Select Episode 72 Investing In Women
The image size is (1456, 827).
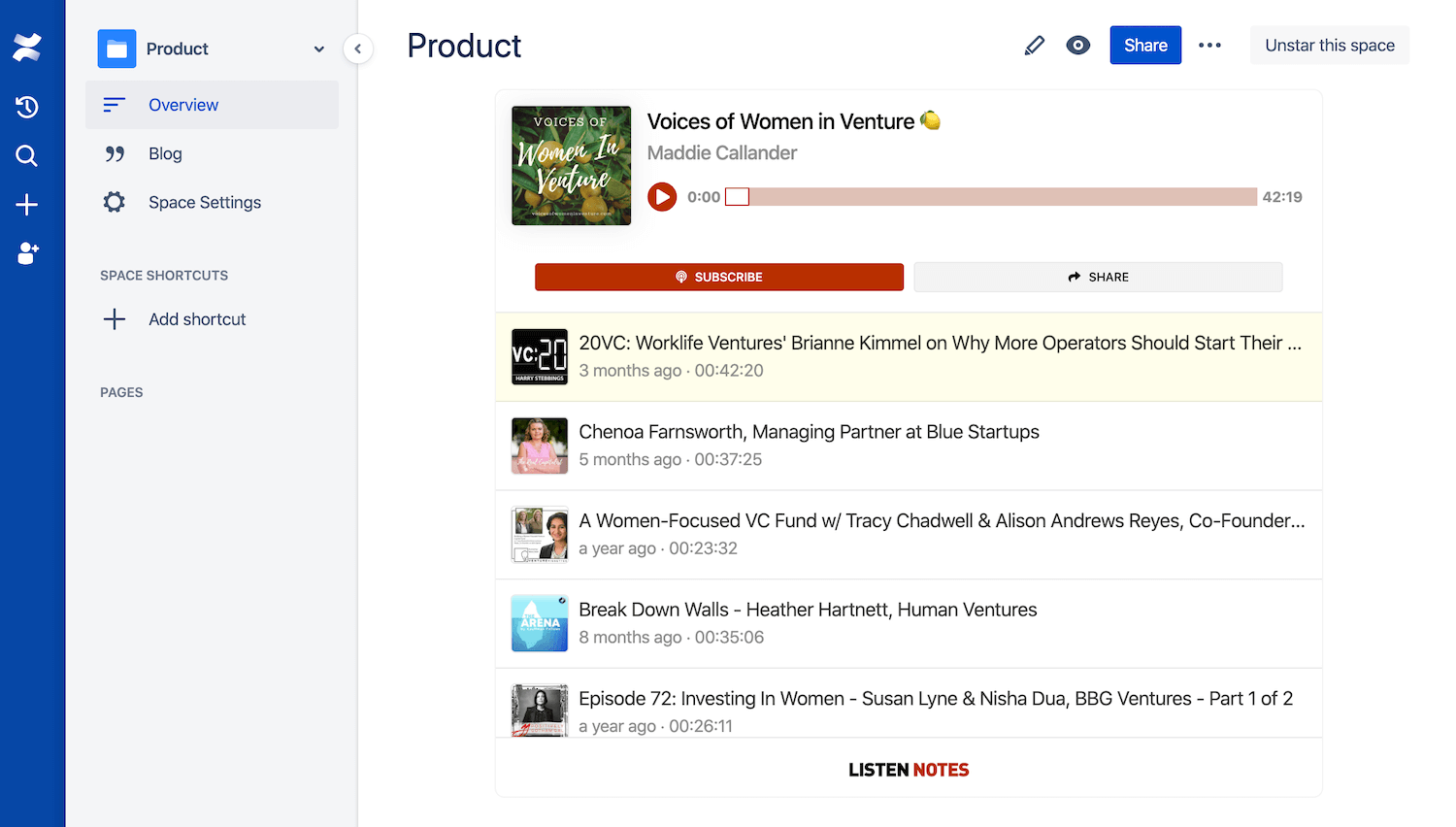pyautogui.click(x=909, y=704)
